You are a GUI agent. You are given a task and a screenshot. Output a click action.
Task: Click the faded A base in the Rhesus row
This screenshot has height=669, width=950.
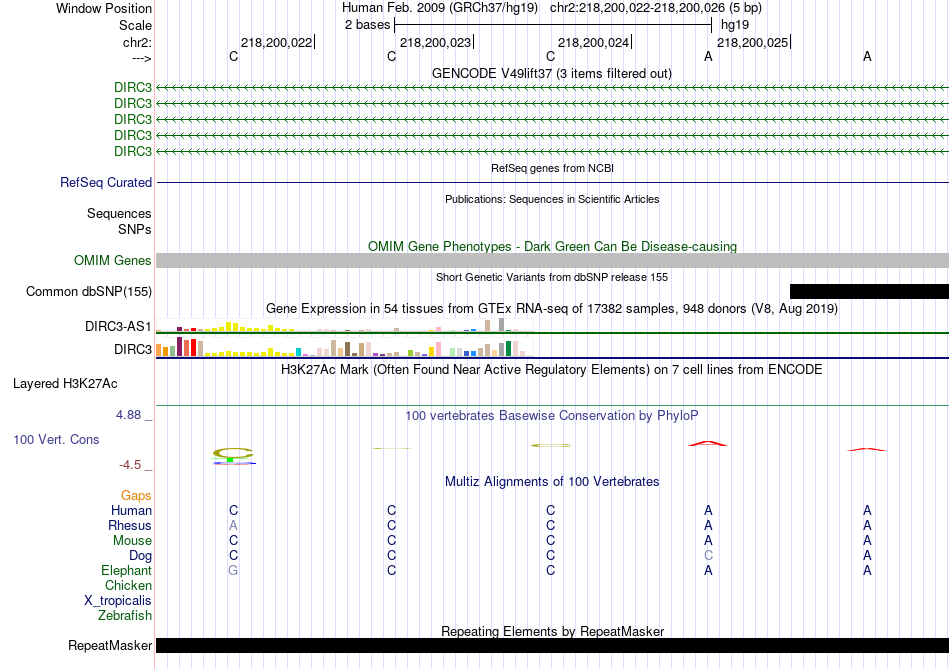pyautogui.click(x=233, y=525)
